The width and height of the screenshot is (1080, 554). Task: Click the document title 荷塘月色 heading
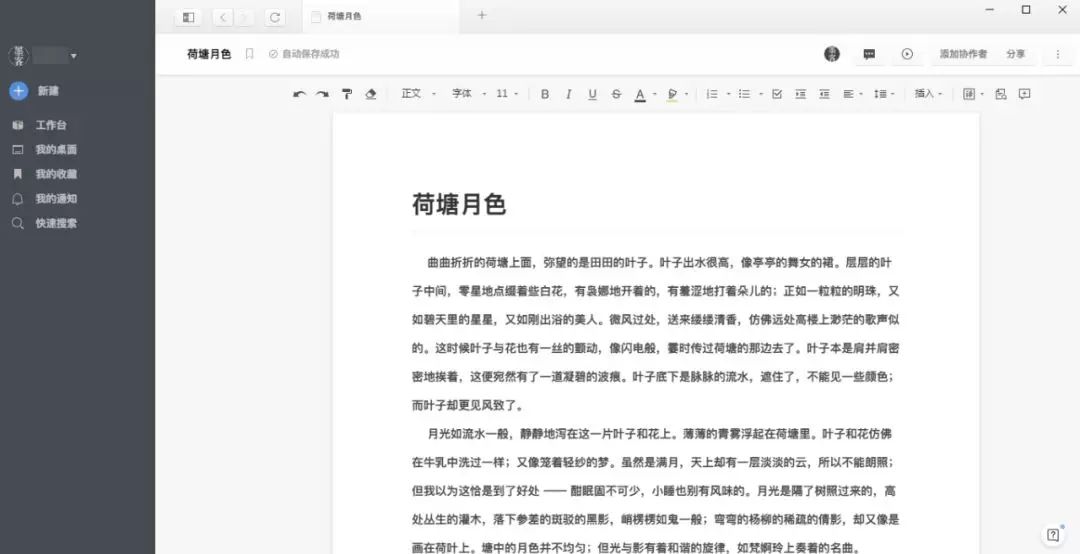coord(459,205)
